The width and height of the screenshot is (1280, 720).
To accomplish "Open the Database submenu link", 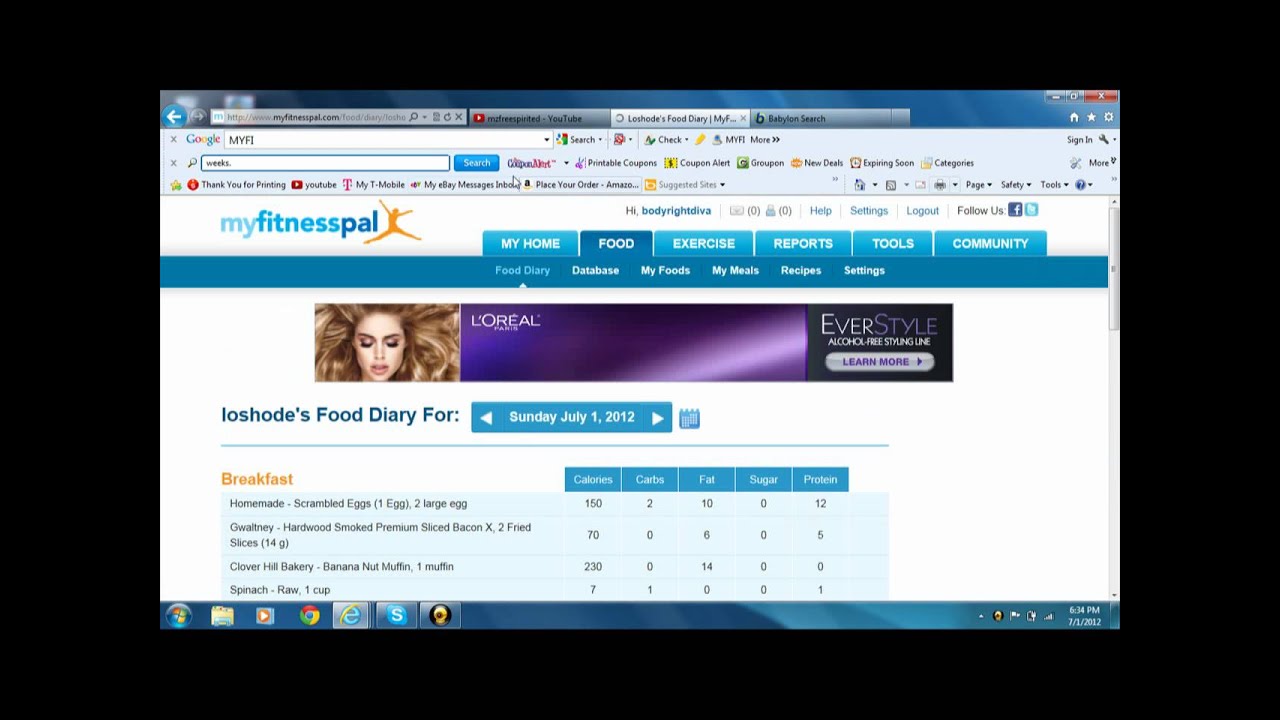I will [595, 270].
